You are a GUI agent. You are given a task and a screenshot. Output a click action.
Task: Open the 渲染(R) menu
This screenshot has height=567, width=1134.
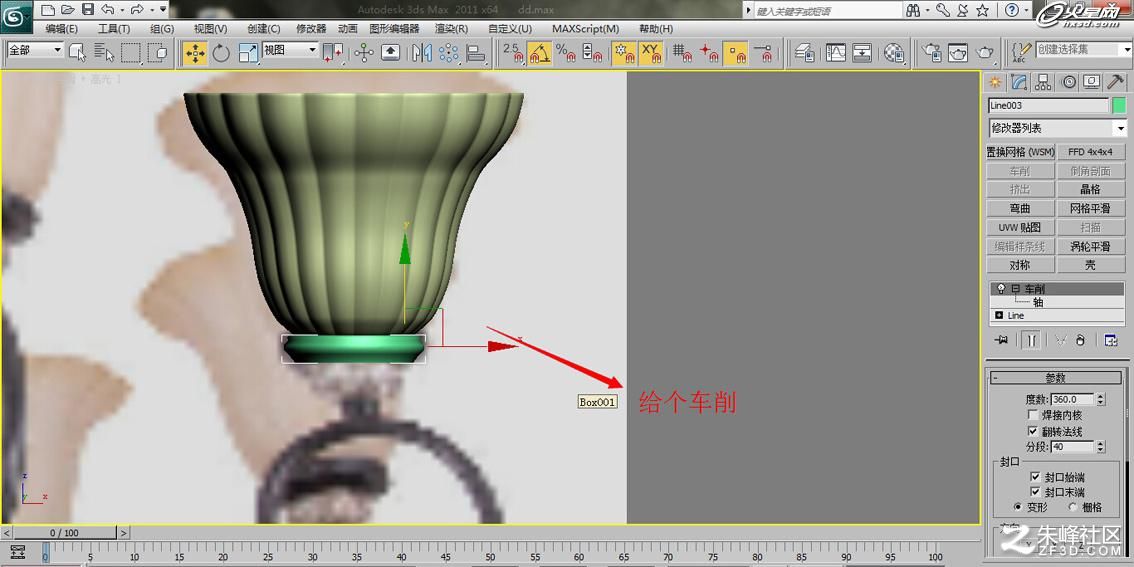pos(451,29)
